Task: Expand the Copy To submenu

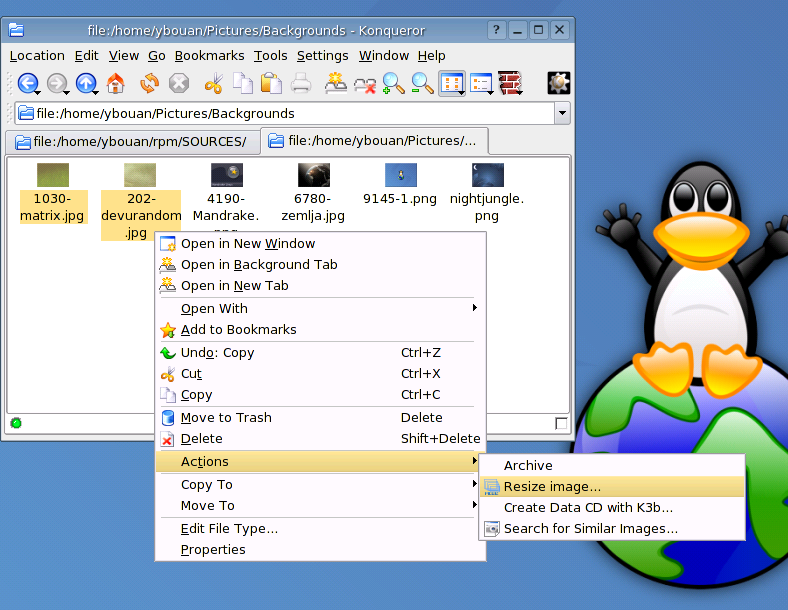Action: 318,484
